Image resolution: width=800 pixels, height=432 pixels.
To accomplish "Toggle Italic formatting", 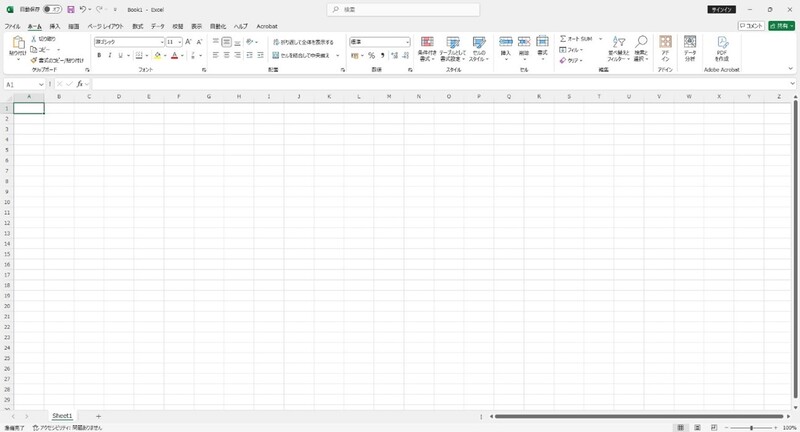I will [x=110, y=56].
